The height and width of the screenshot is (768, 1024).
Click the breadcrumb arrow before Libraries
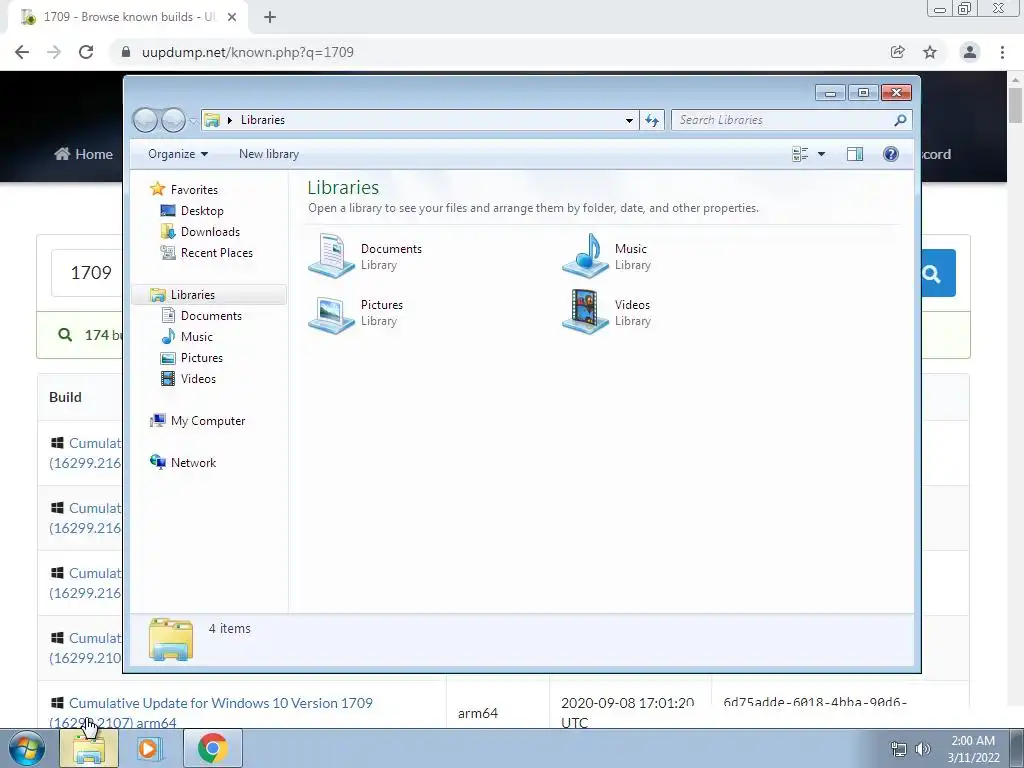[x=230, y=120]
